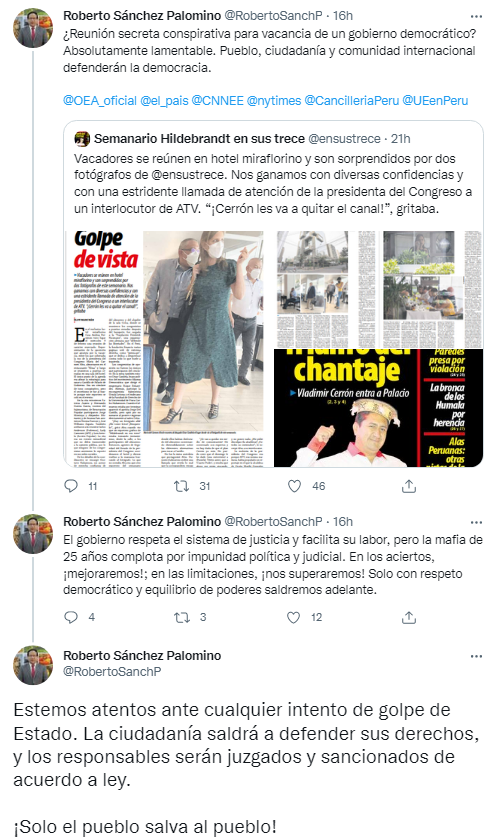Open the @nytimes mention link
This screenshot has height=840, width=497.
pyautogui.click(x=274, y=101)
